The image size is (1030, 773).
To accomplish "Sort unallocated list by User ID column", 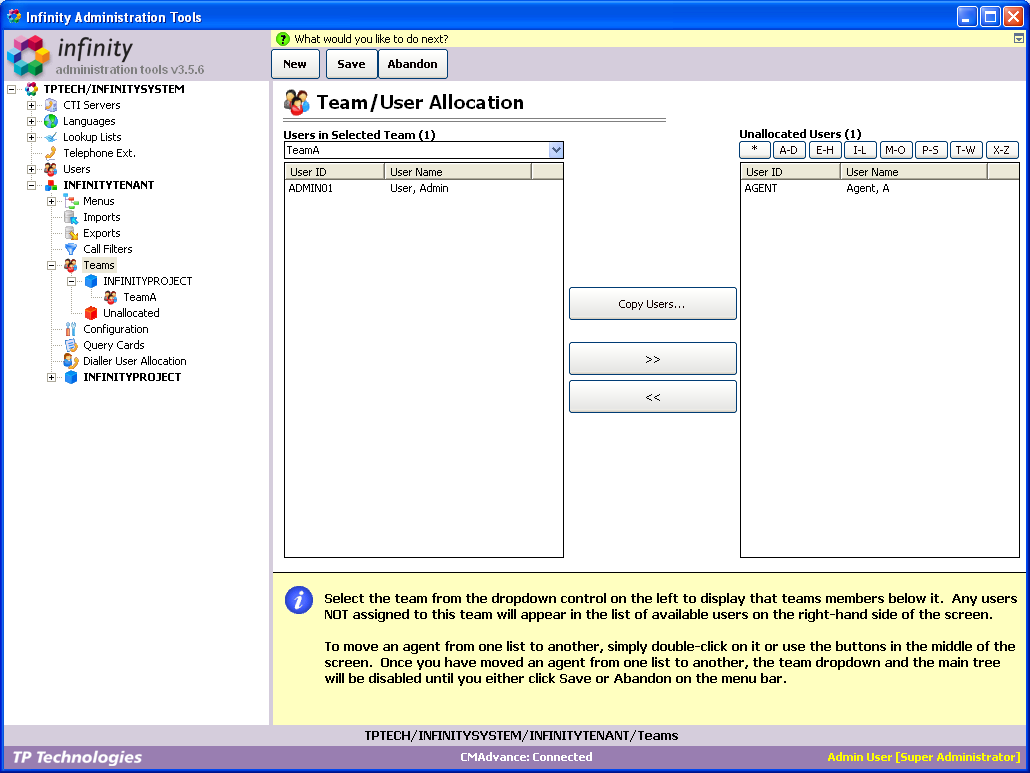I will (x=790, y=172).
